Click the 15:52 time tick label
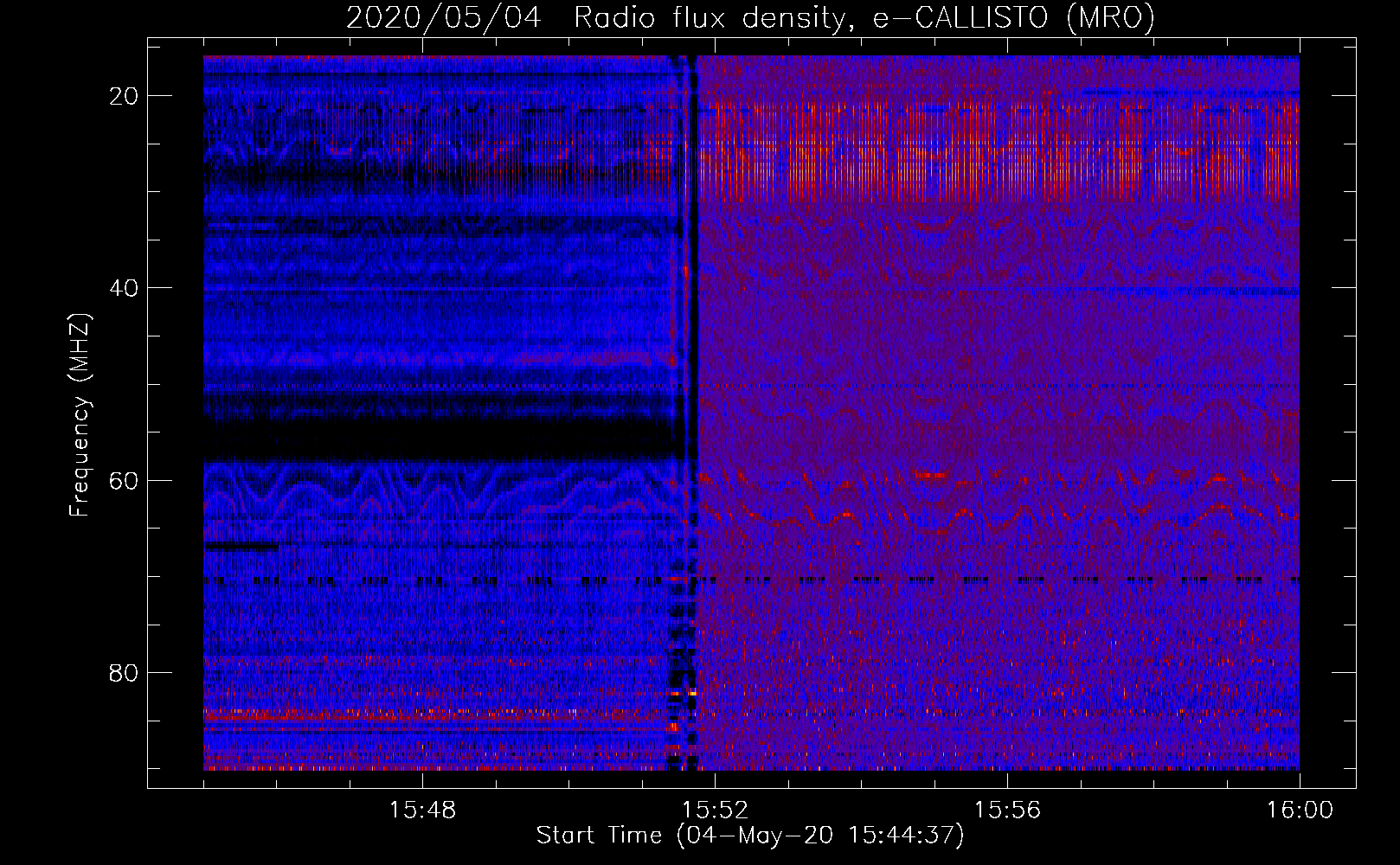 coord(715,811)
